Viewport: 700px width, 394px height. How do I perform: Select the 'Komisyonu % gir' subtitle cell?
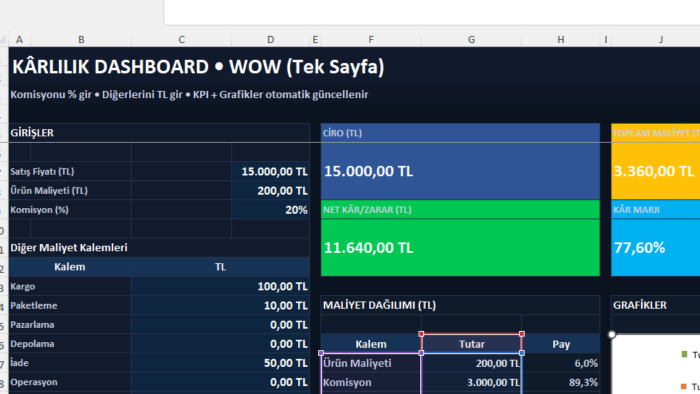189,95
